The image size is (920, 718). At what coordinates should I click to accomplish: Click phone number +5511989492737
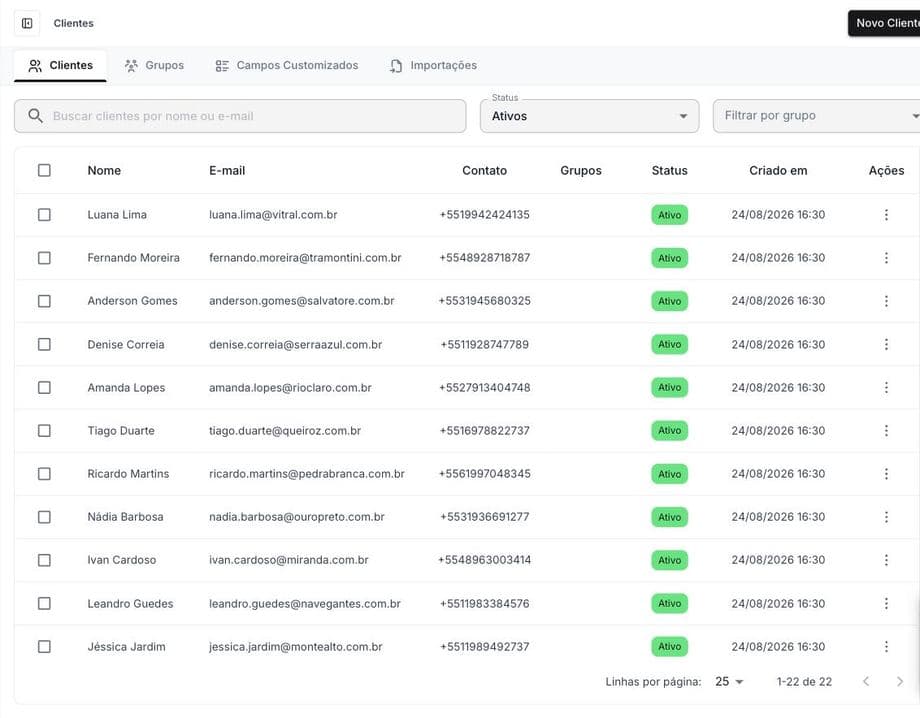pyautogui.click(x=485, y=646)
